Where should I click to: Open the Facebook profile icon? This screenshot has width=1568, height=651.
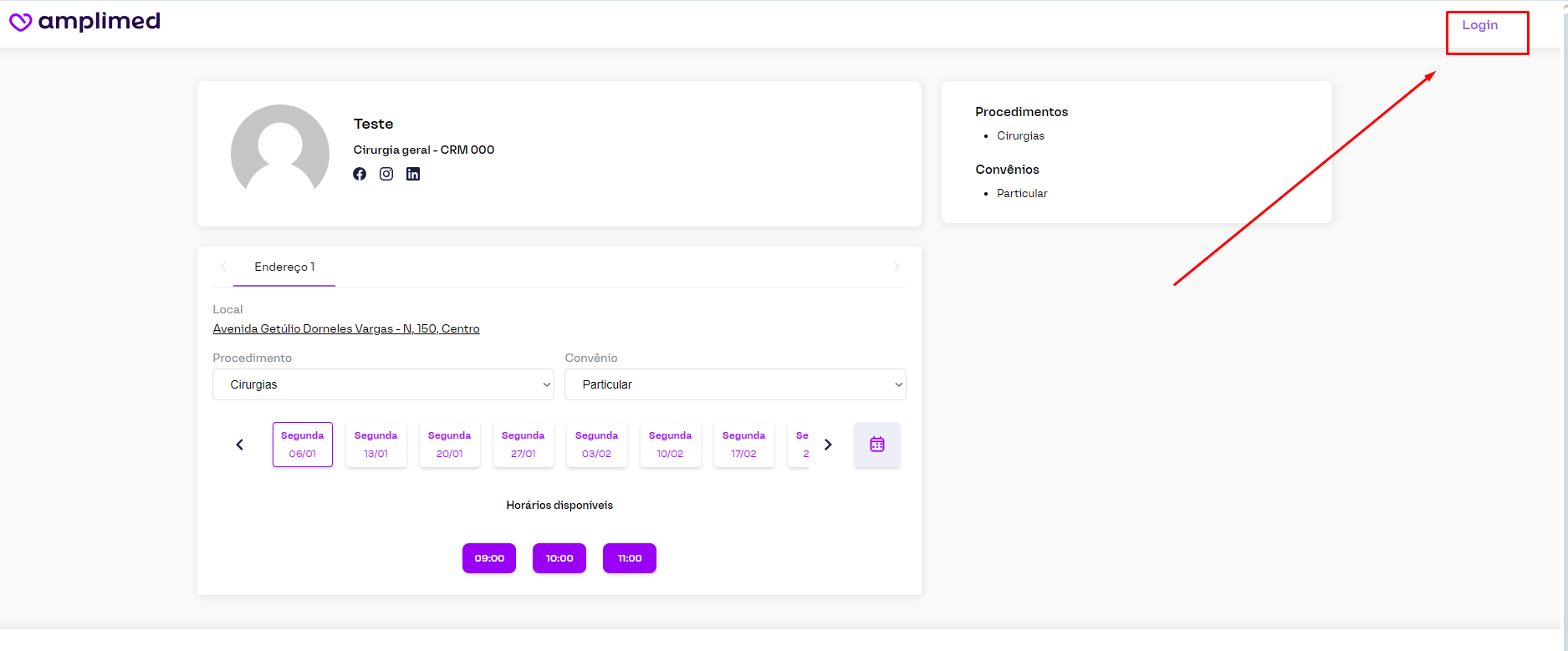(x=360, y=174)
